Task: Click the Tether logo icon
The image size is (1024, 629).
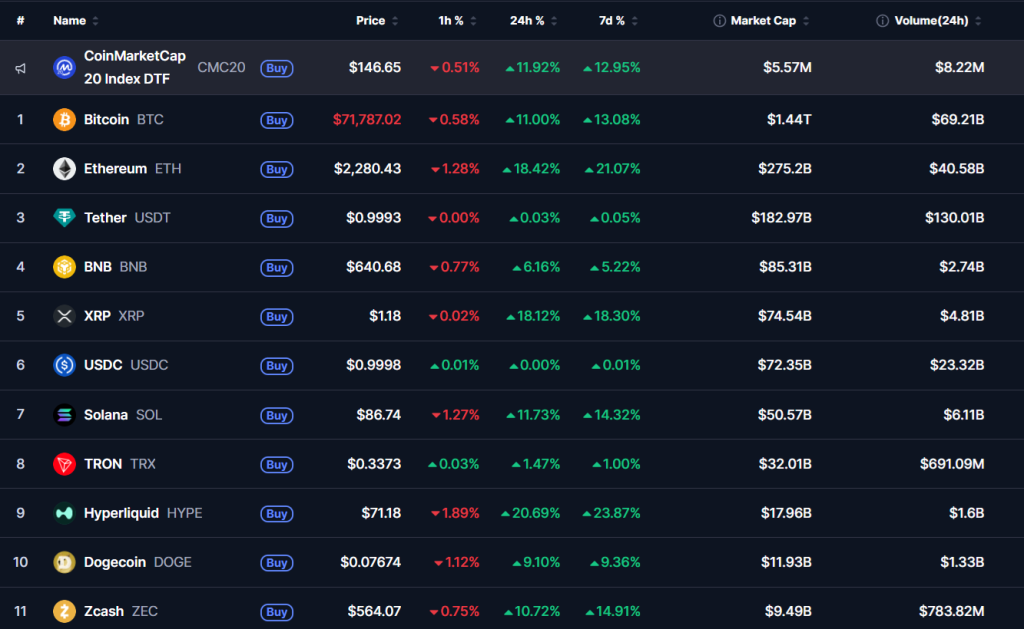Action: pos(64,218)
